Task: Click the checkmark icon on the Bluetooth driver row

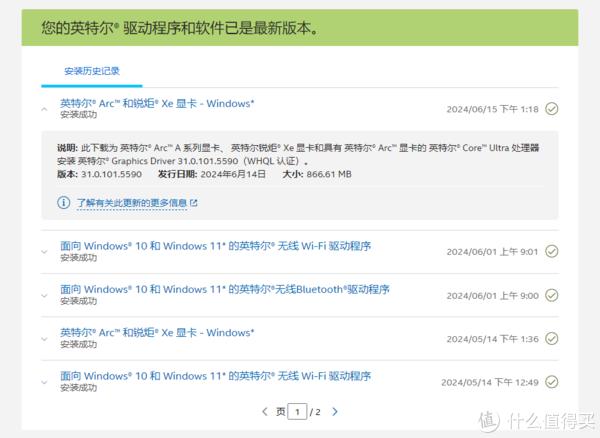Action: 551,296
